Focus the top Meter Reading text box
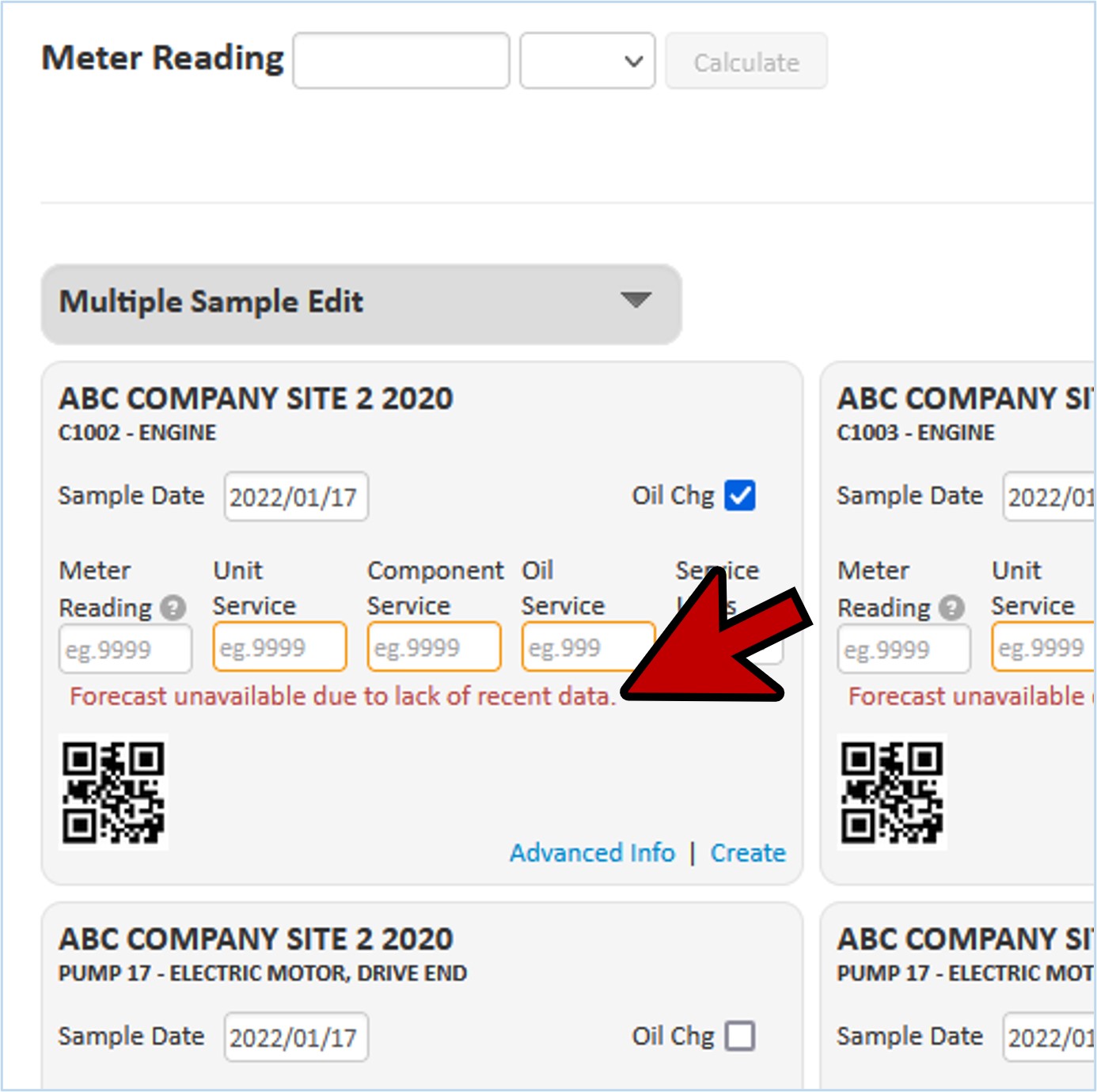This screenshot has height=1092, width=1097. [x=400, y=61]
